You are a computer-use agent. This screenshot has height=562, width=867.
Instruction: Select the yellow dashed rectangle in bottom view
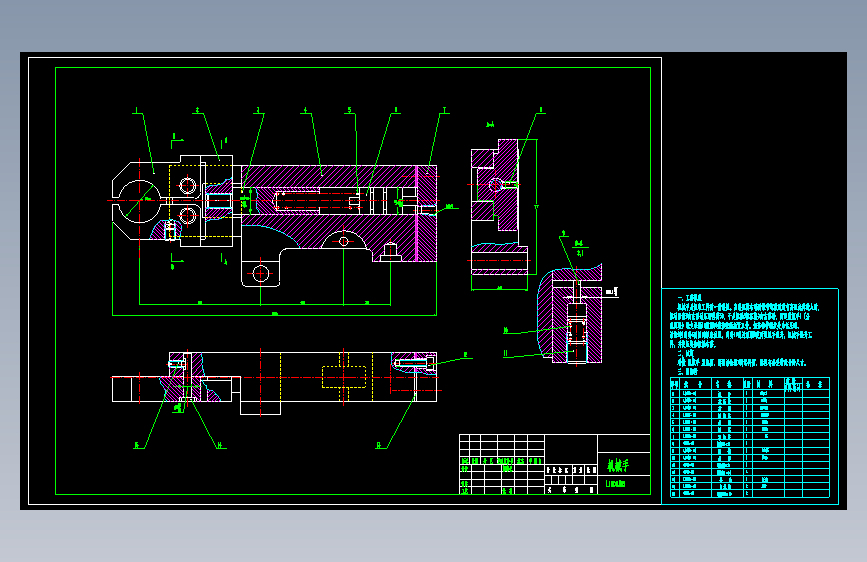click(344, 377)
